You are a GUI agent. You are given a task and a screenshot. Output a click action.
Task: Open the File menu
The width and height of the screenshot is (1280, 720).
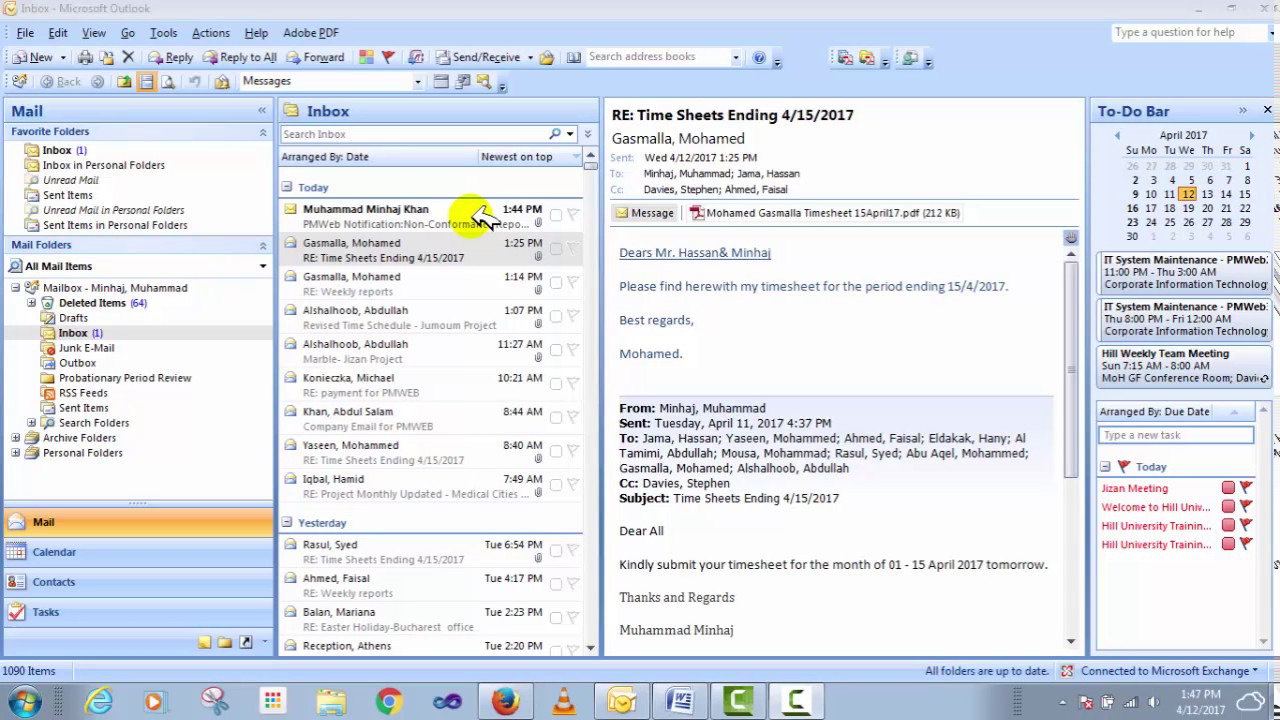25,33
